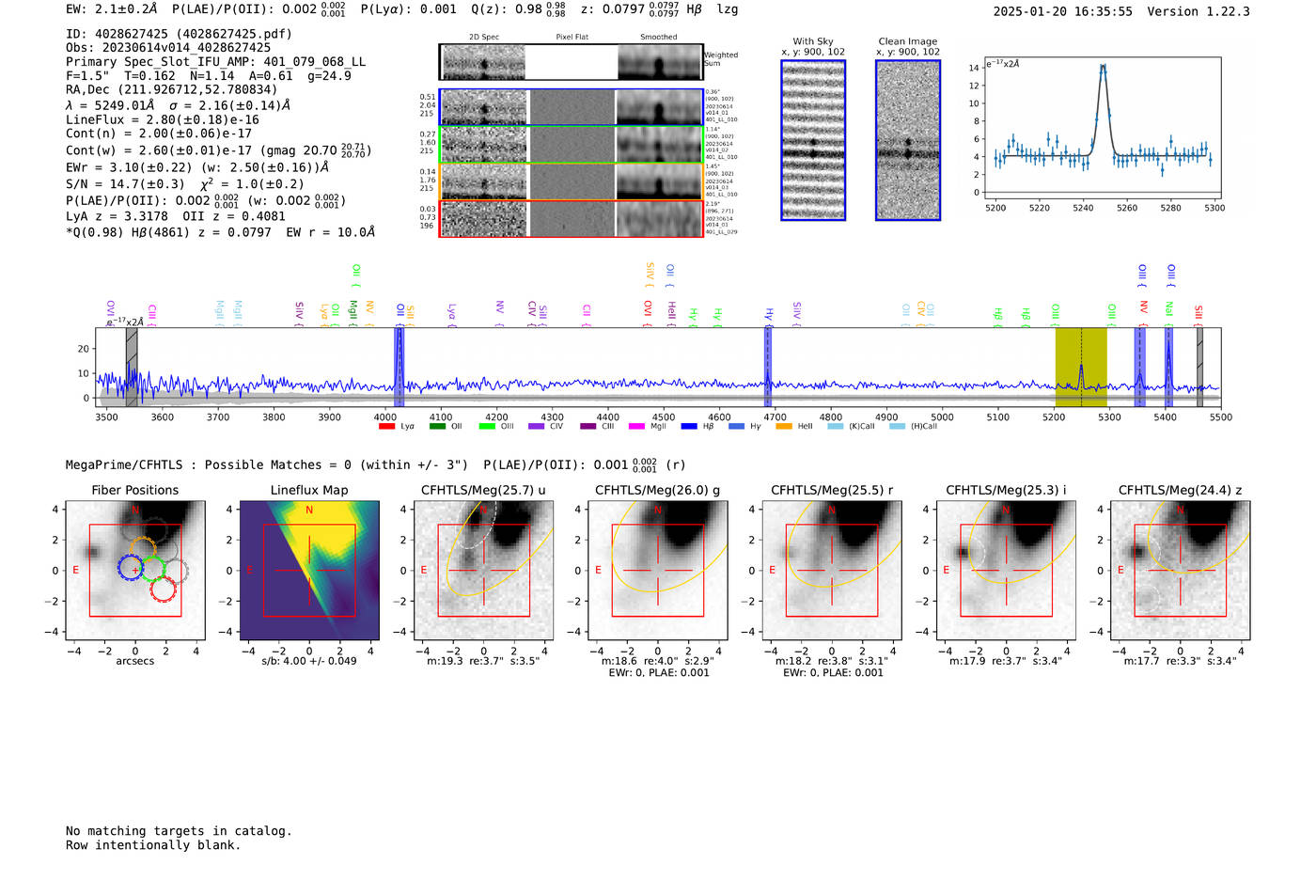Click the red Lyα legend swatch
The height and width of the screenshot is (896, 1316).
(x=386, y=427)
